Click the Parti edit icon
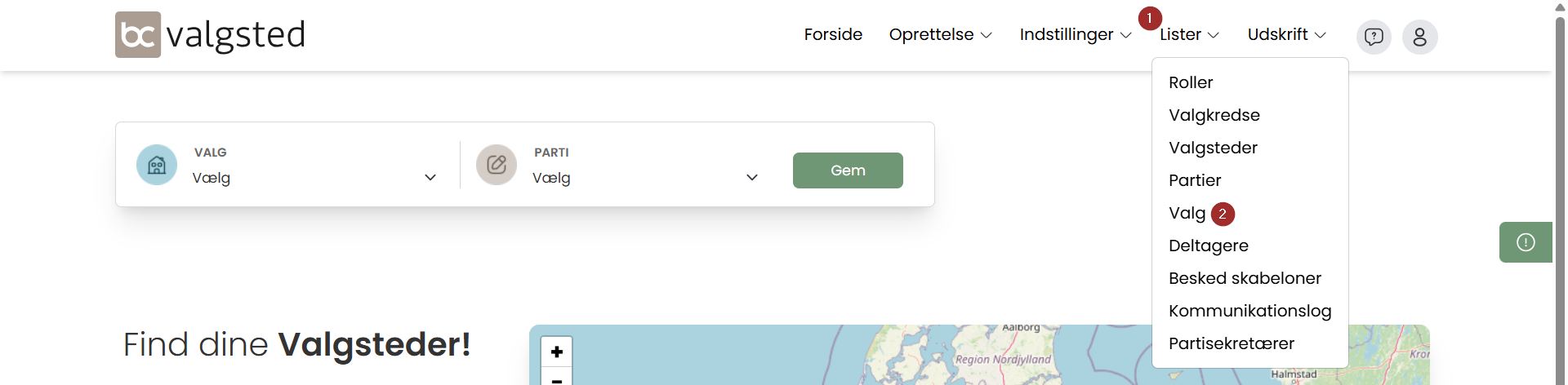 pyautogui.click(x=497, y=165)
